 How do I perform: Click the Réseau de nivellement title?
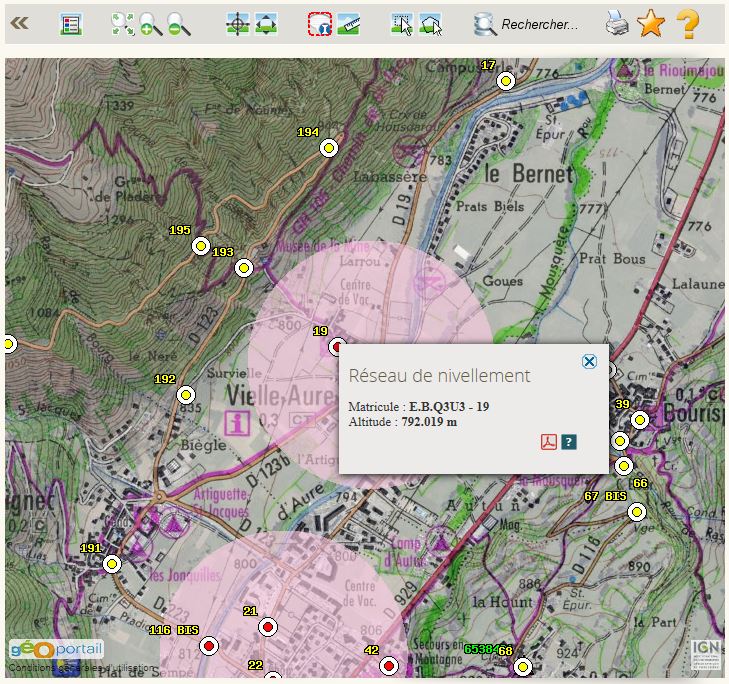tap(439, 376)
